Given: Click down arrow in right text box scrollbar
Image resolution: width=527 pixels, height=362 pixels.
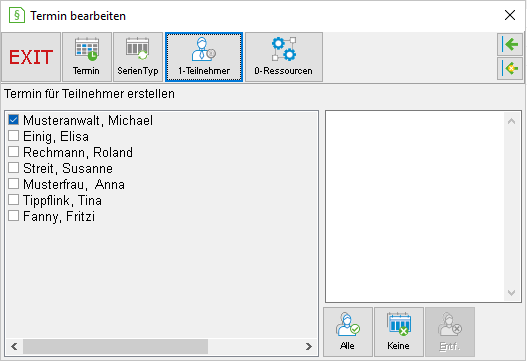Looking at the screenshot, I should point(512,293).
